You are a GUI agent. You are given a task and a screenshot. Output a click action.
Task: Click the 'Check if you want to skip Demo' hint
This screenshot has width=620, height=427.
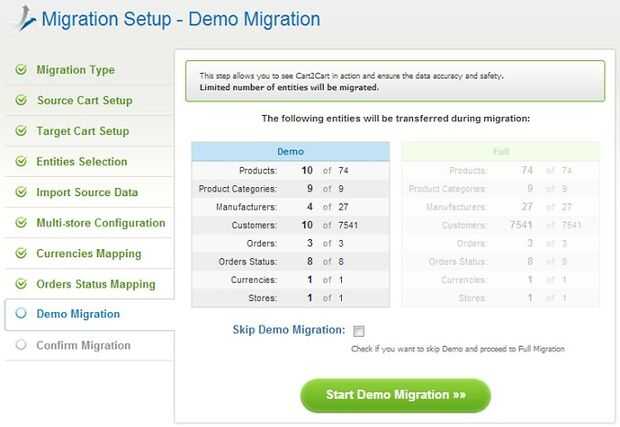click(457, 349)
